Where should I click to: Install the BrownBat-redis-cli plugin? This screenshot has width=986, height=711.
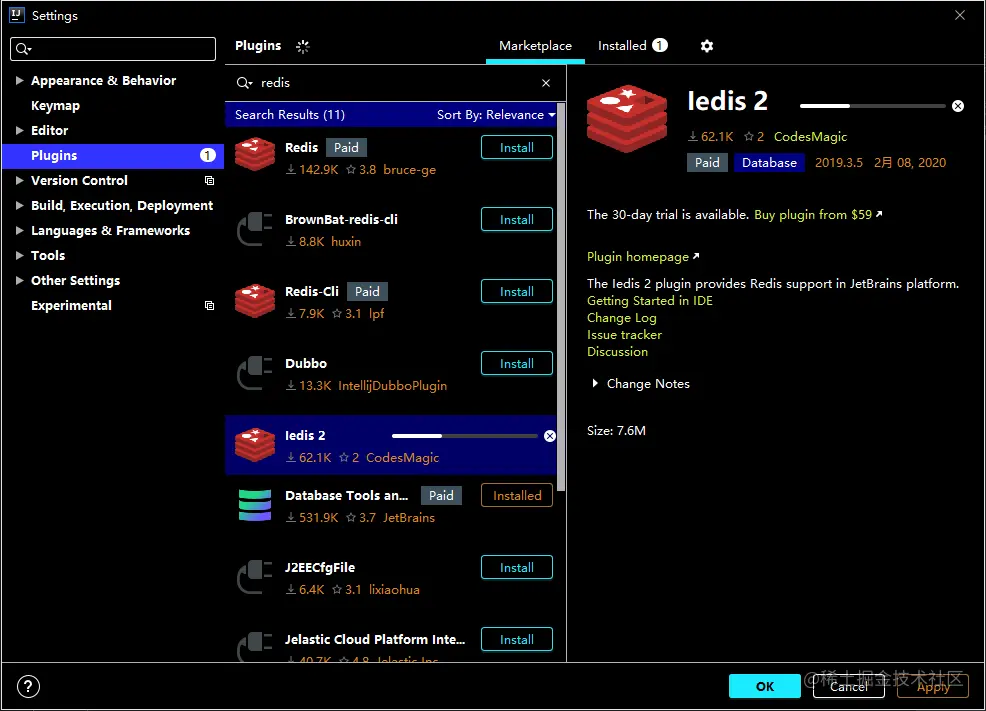517,219
